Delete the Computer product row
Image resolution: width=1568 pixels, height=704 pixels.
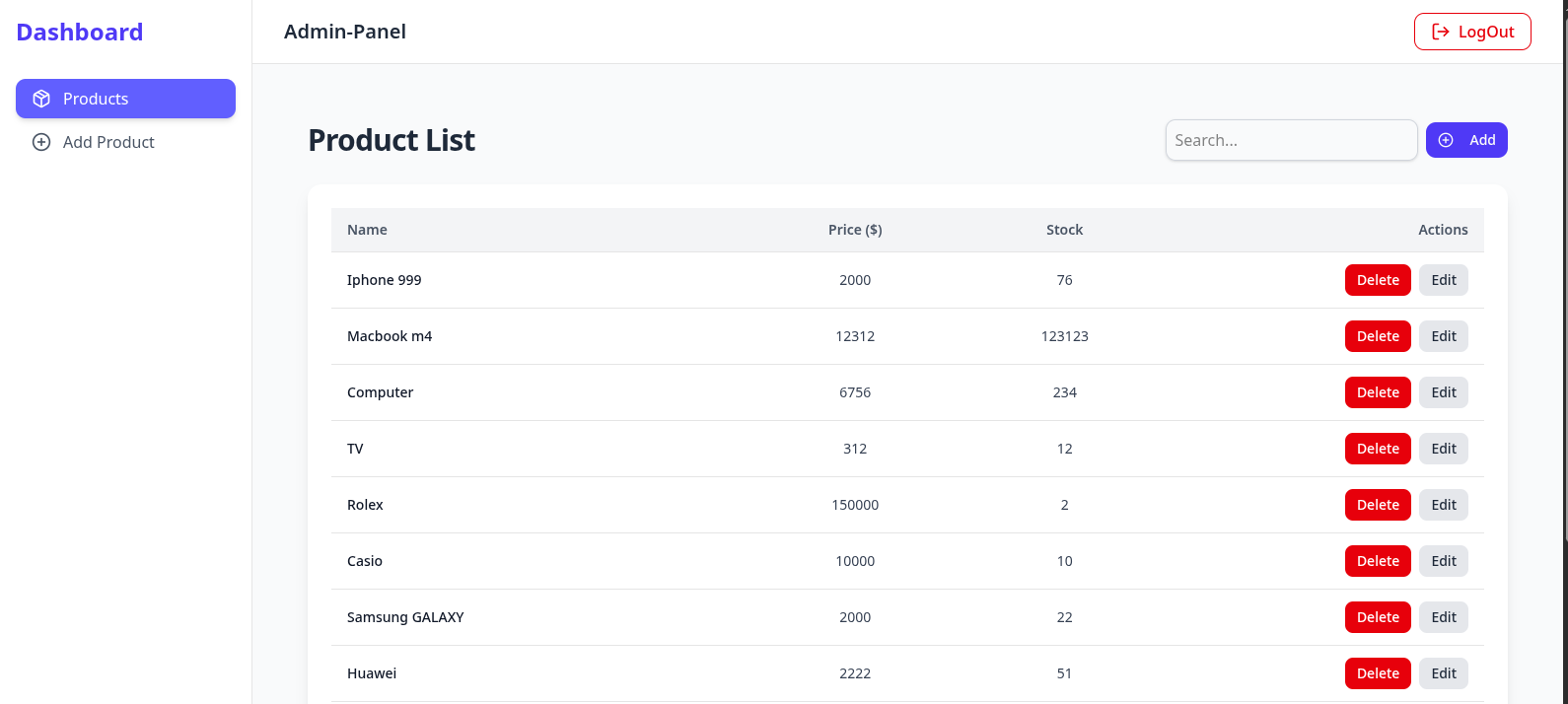(1378, 392)
